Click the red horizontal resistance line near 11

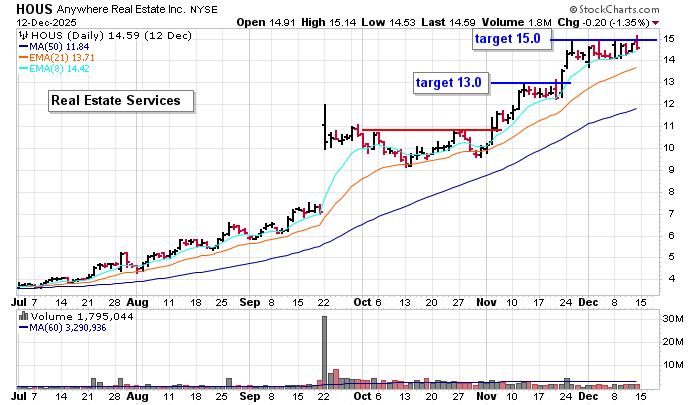(430, 130)
